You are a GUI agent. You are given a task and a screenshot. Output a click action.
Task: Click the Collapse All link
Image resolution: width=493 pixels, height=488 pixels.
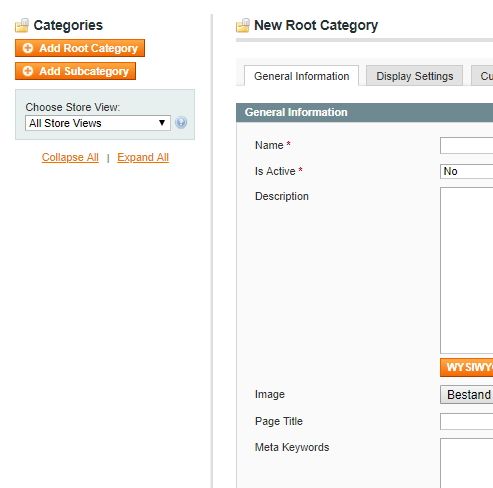point(70,157)
